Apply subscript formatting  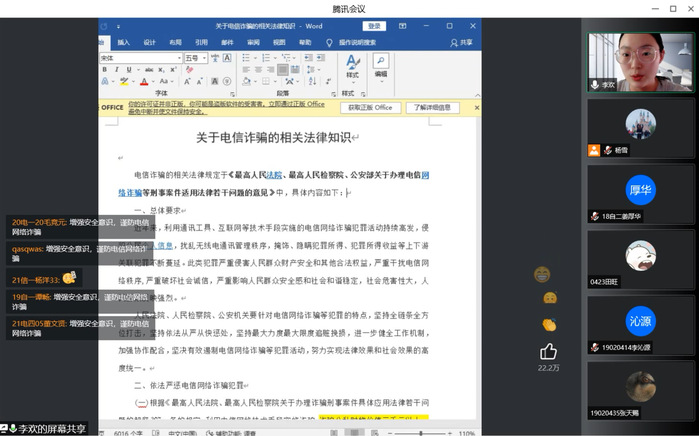click(x=161, y=70)
